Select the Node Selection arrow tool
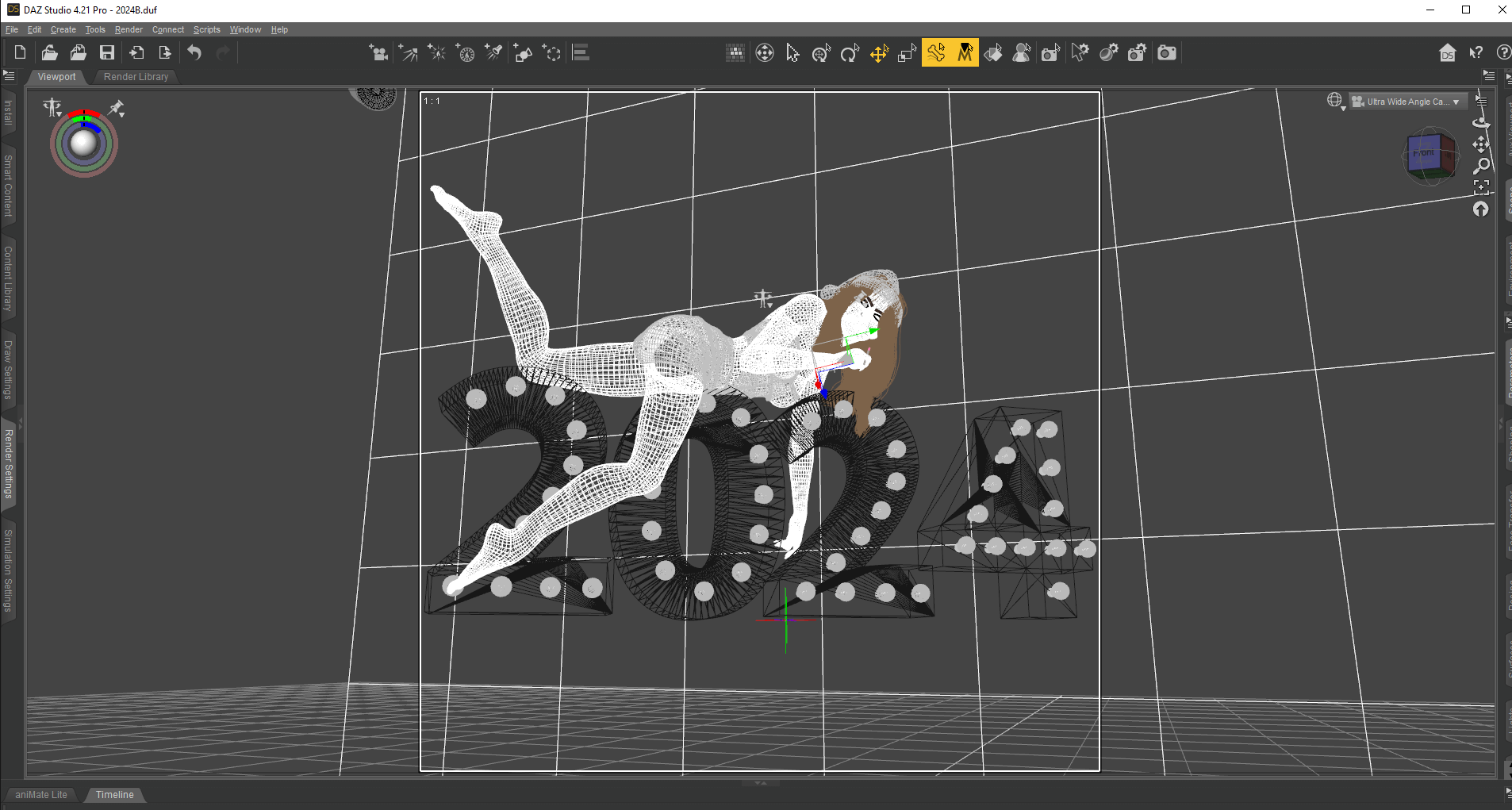1512x810 pixels. pyautogui.click(x=792, y=53)
